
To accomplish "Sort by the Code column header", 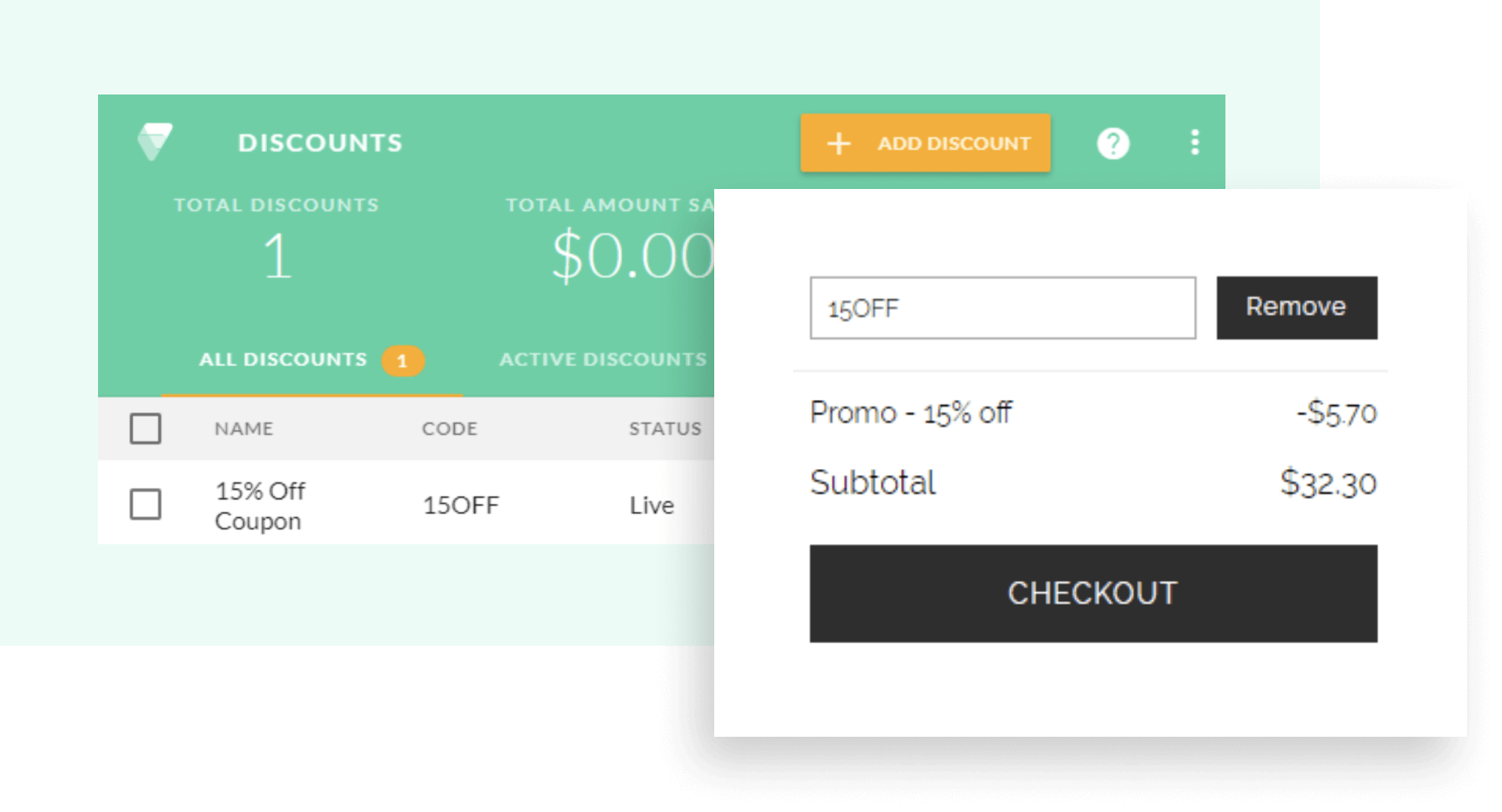I will 450,429.
